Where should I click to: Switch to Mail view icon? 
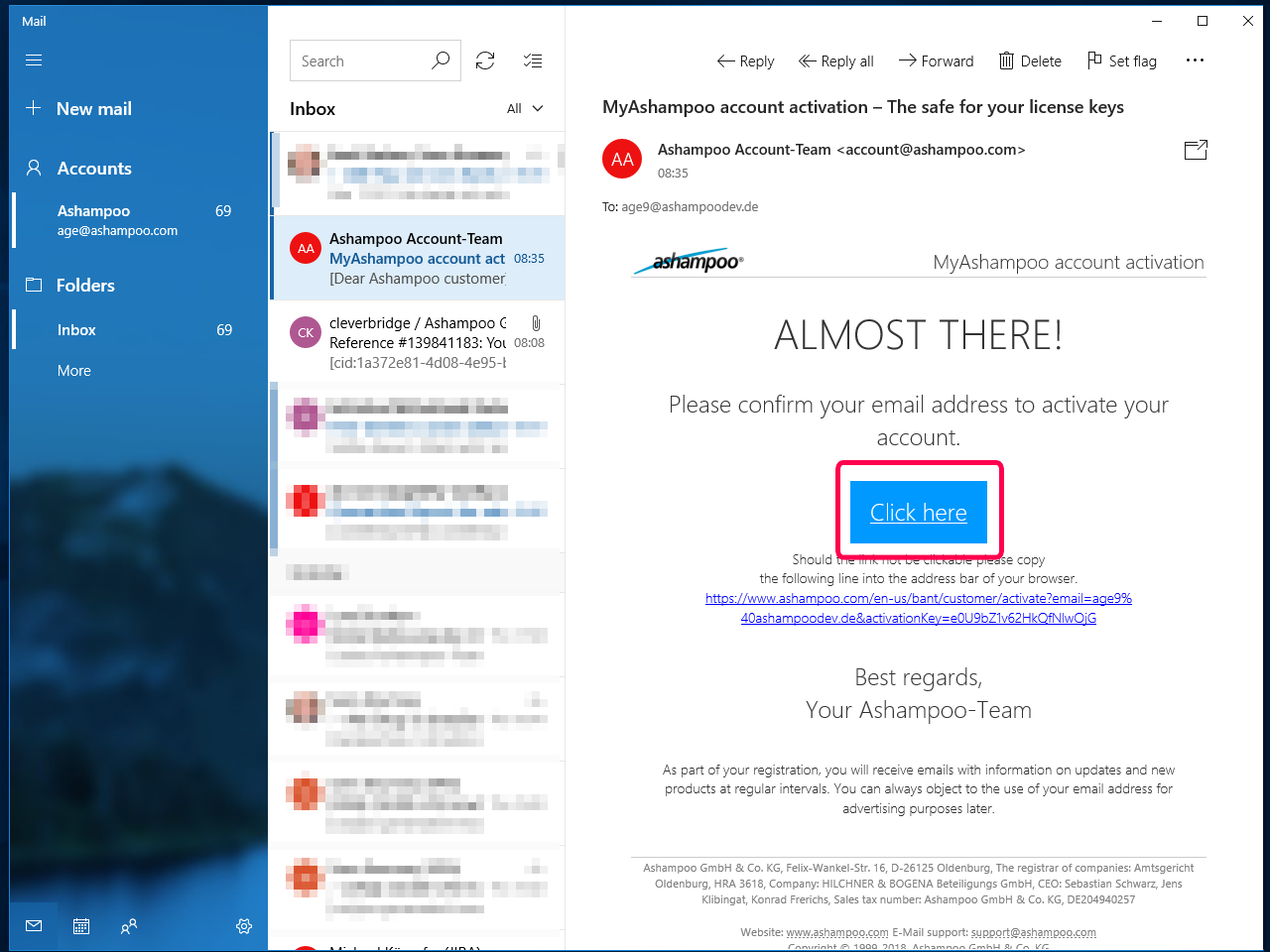coord(34,926)
